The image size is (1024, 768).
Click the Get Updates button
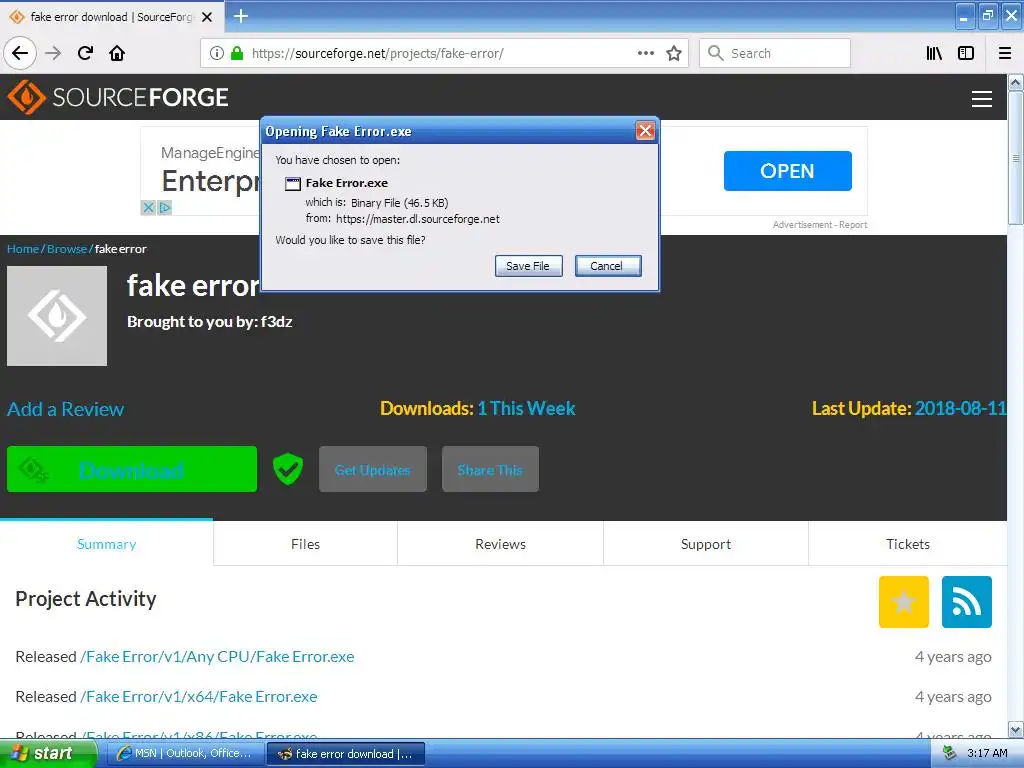[x=372, y=469]
